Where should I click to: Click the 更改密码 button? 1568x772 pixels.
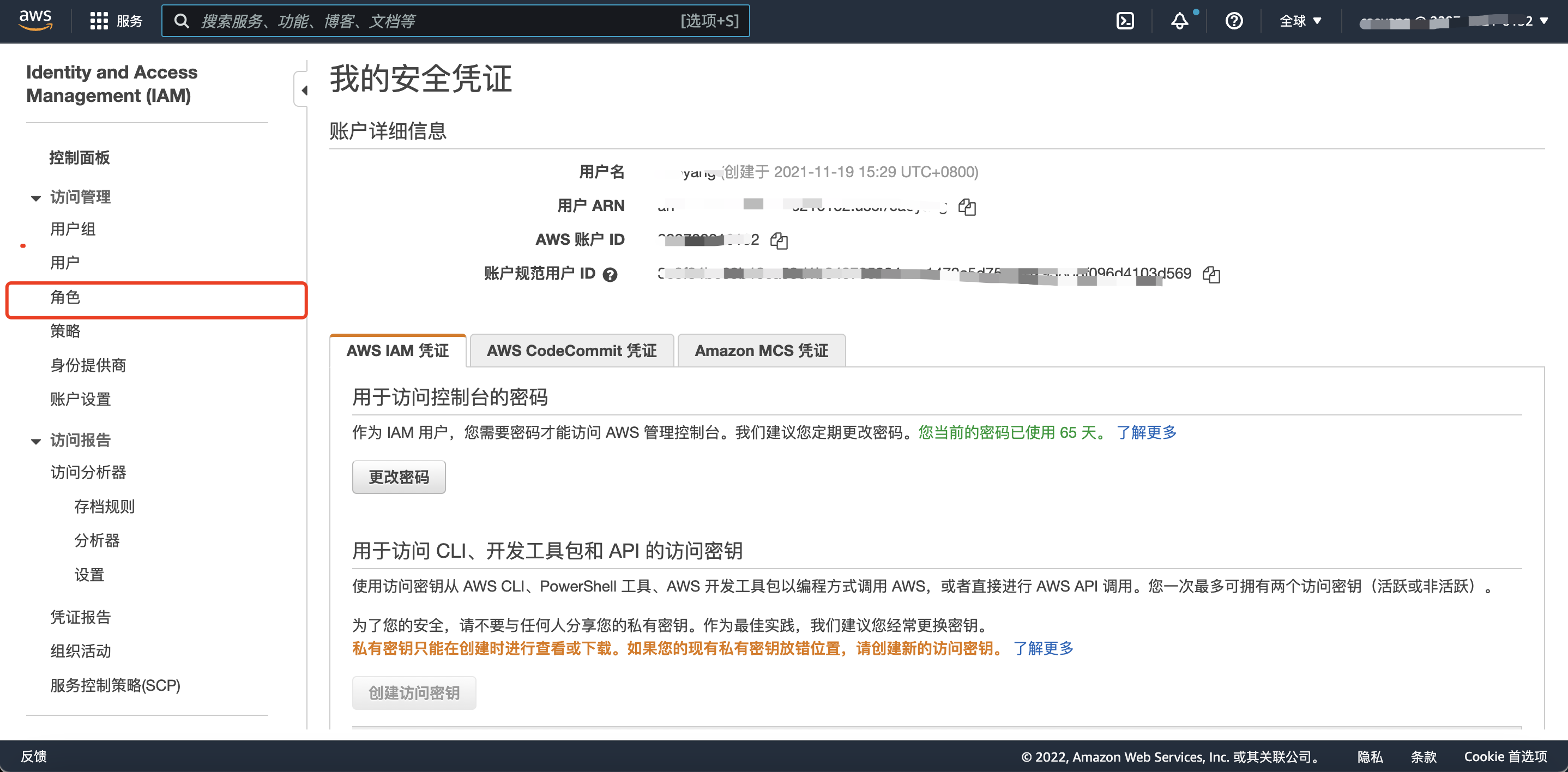tap(399, 477)
